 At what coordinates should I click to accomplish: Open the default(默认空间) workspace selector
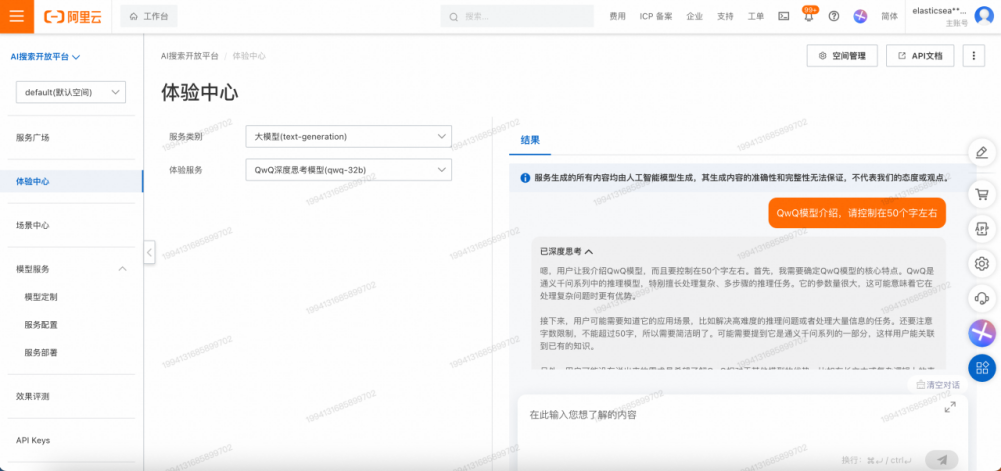(x=70, y=92)
